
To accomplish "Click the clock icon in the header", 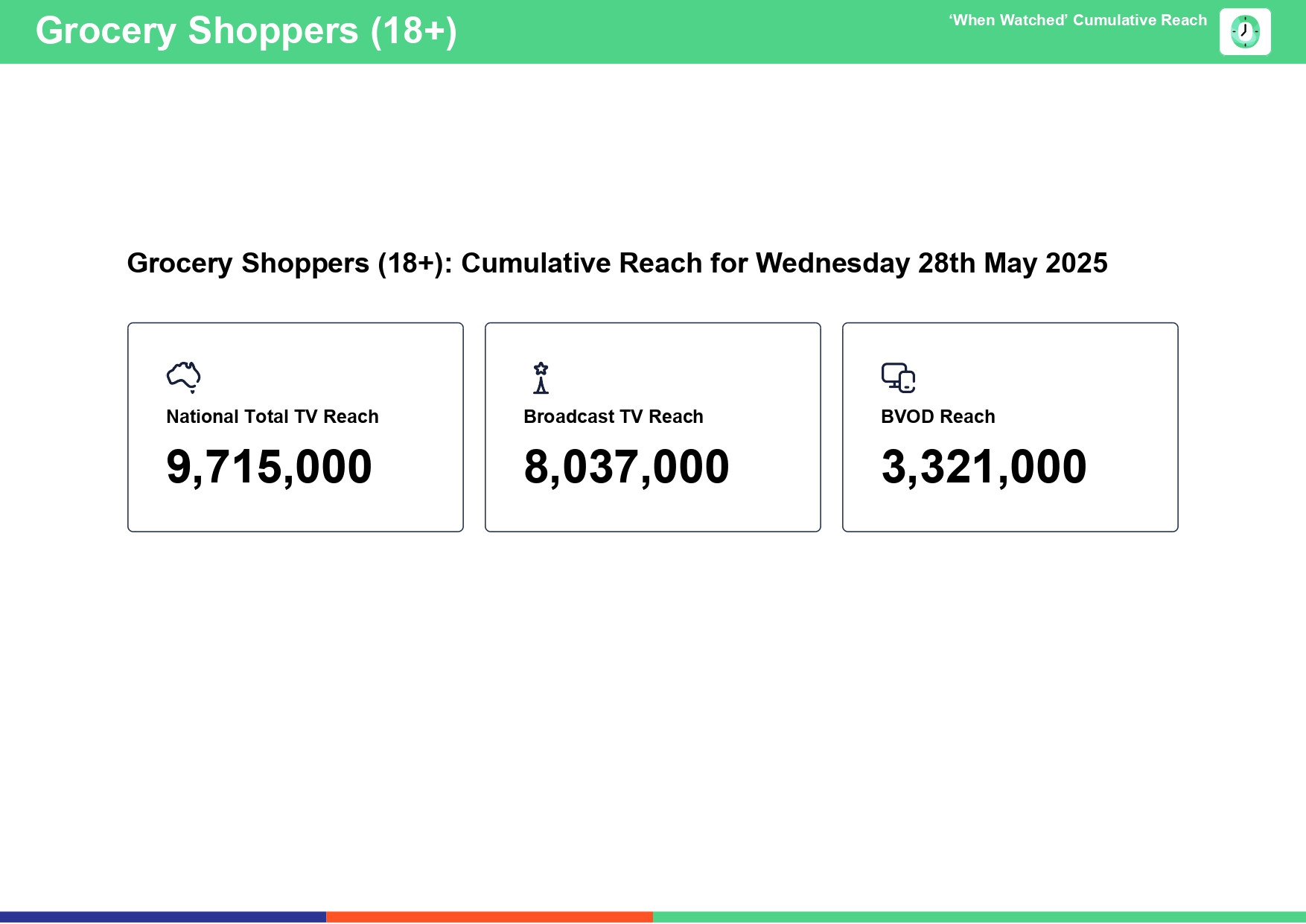I will [1244, 32].
